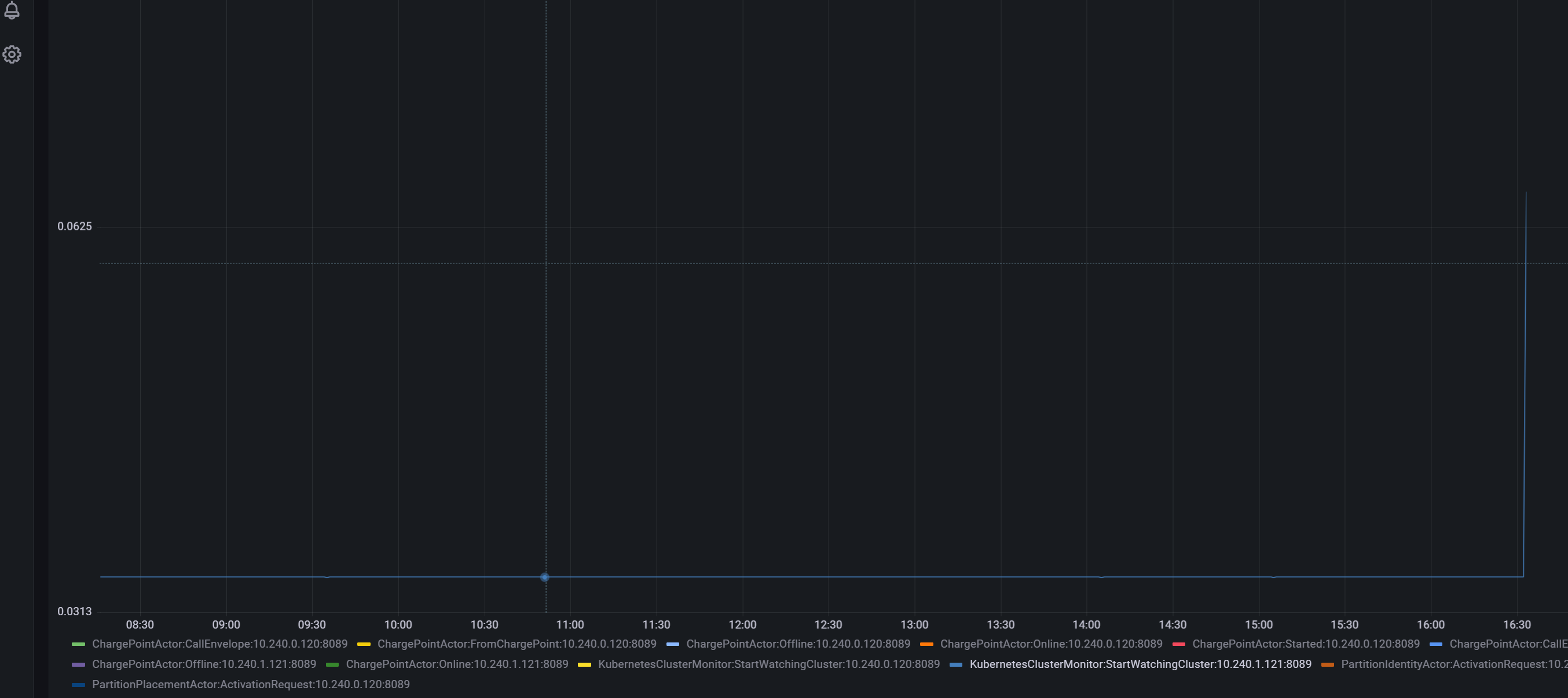Select KubernetesClusterMonitor:StartWatchingCluster:10.240.0.120:8089 legend entry
The height and width of the screenshot is (698, 1568).
click(769, 664)
